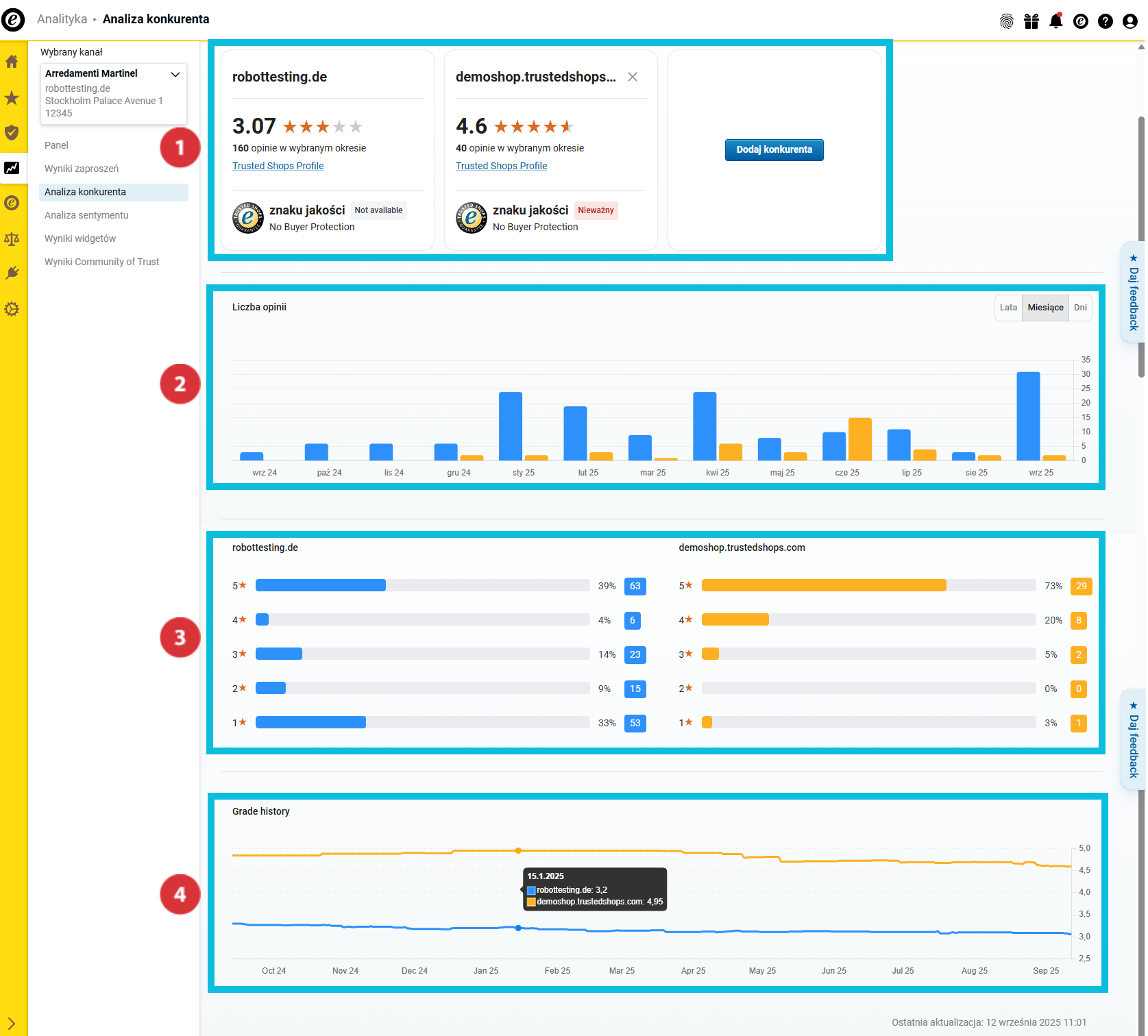Open the shield checkmark sidebar icon
Screen dimensions: 1148x1036
(12, 132)
